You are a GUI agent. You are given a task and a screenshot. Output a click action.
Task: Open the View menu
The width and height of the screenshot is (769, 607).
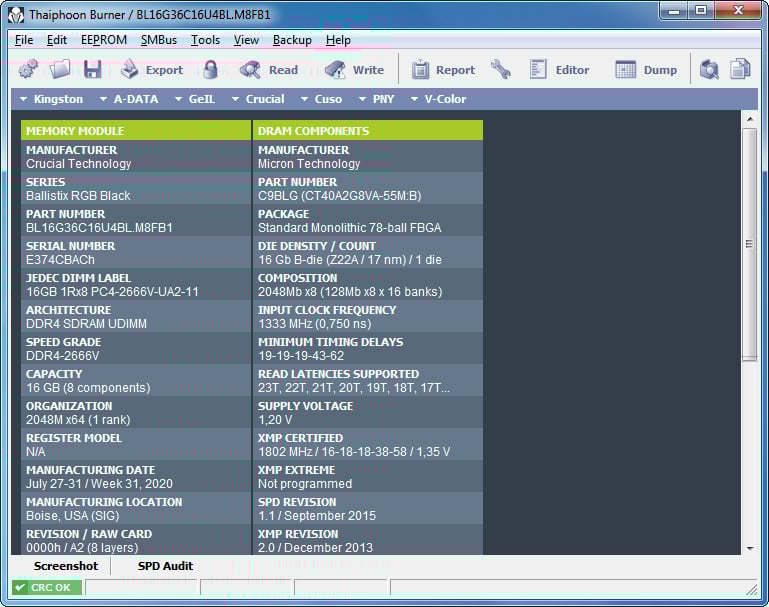tap(246, 40)
